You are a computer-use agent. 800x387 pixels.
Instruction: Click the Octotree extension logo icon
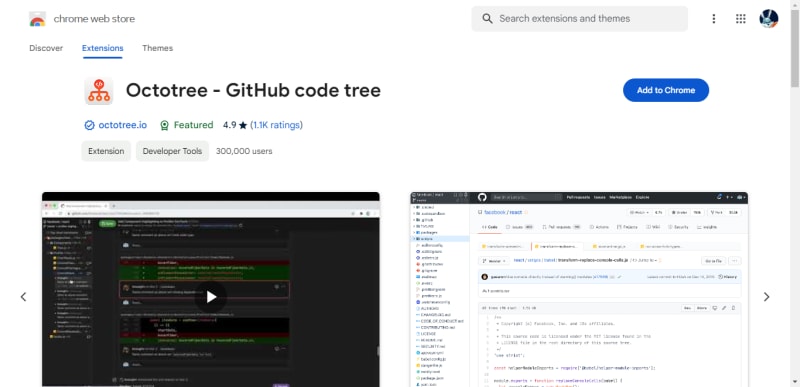coord(98,91)
